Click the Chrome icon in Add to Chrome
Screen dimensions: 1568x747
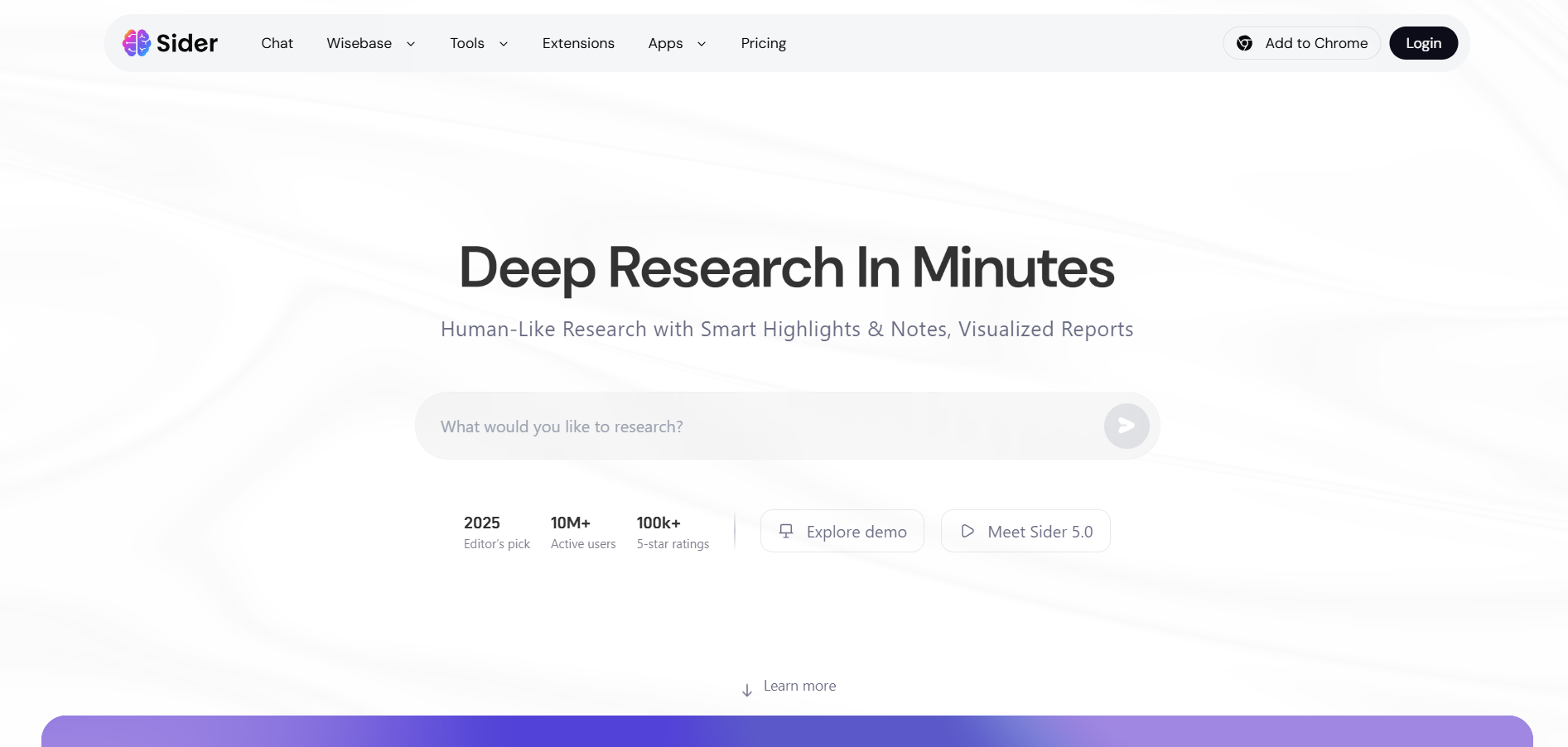tap(1244, 43)
